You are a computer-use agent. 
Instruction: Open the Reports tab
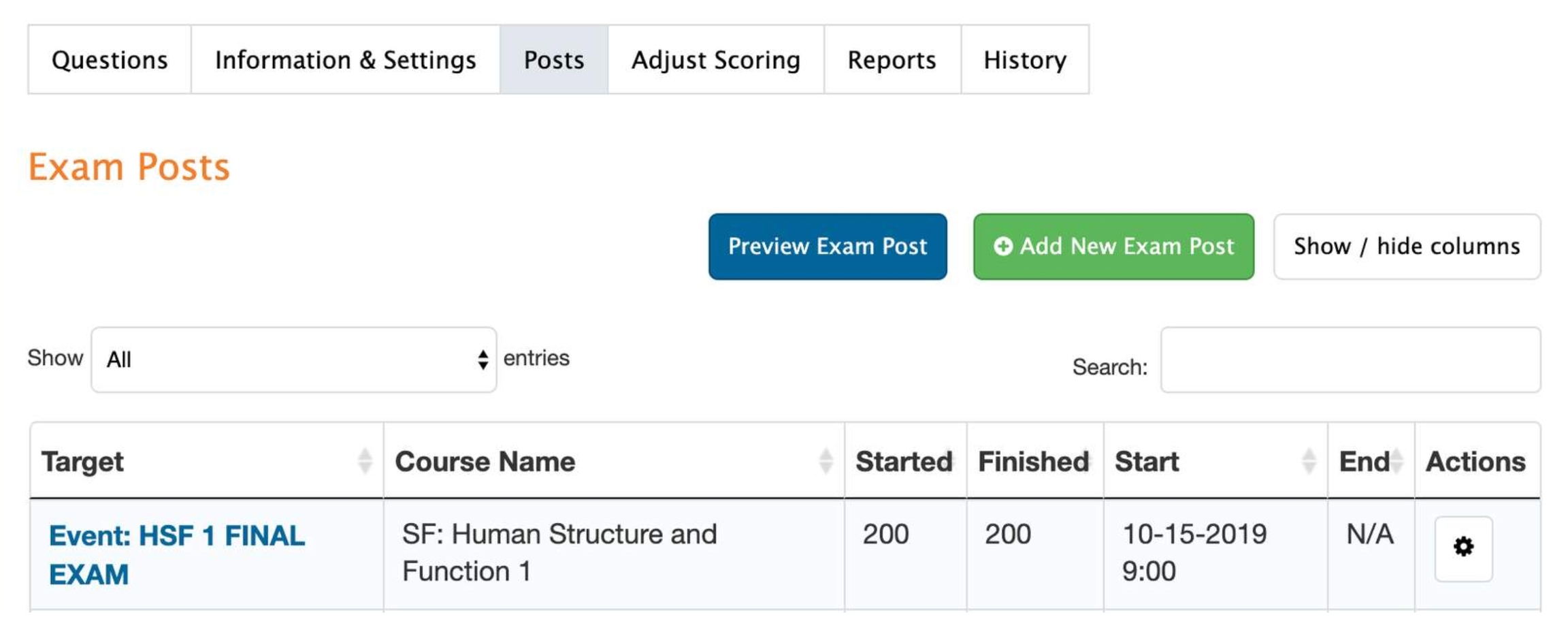[892, 60]
